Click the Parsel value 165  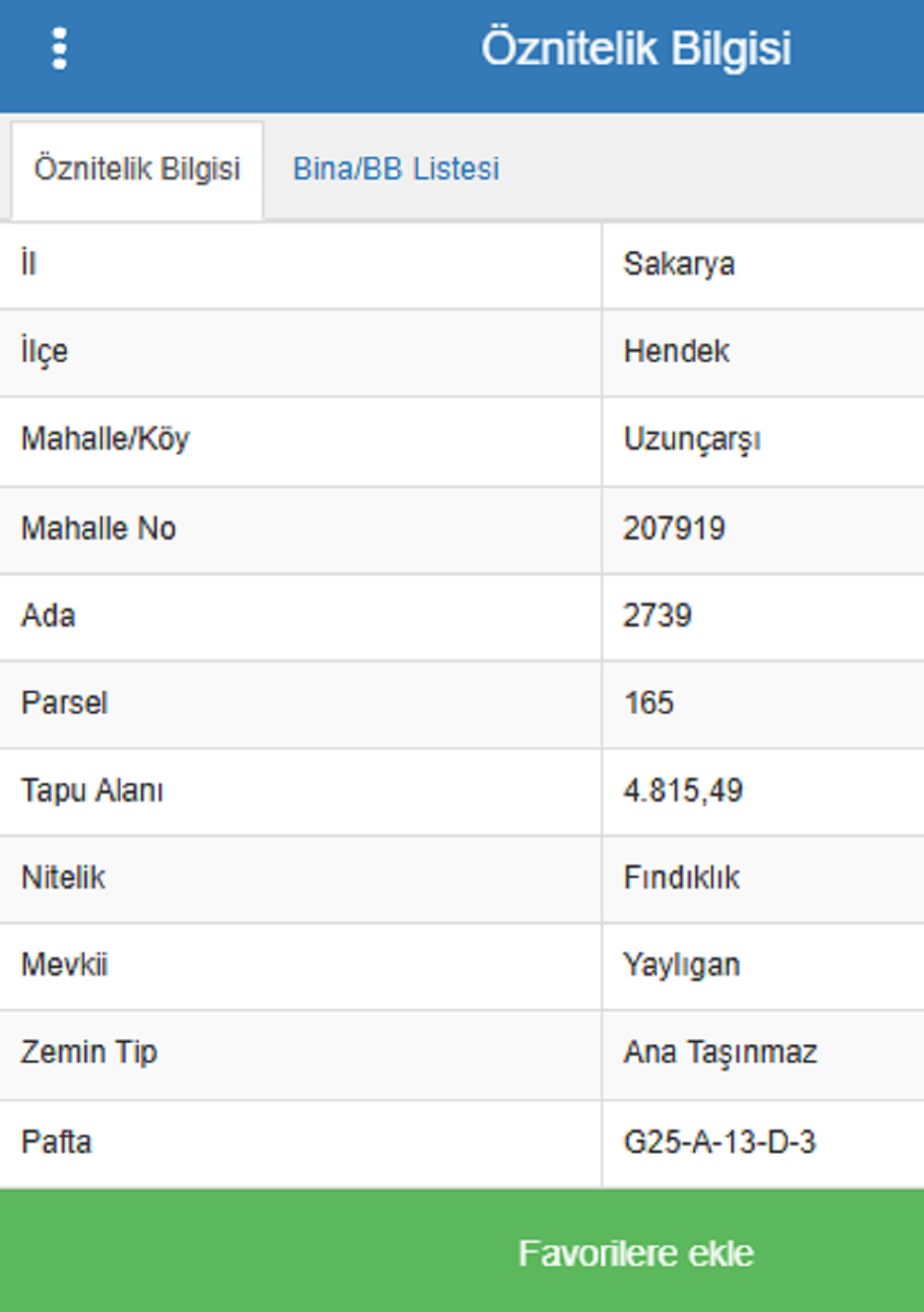point(649,703)
